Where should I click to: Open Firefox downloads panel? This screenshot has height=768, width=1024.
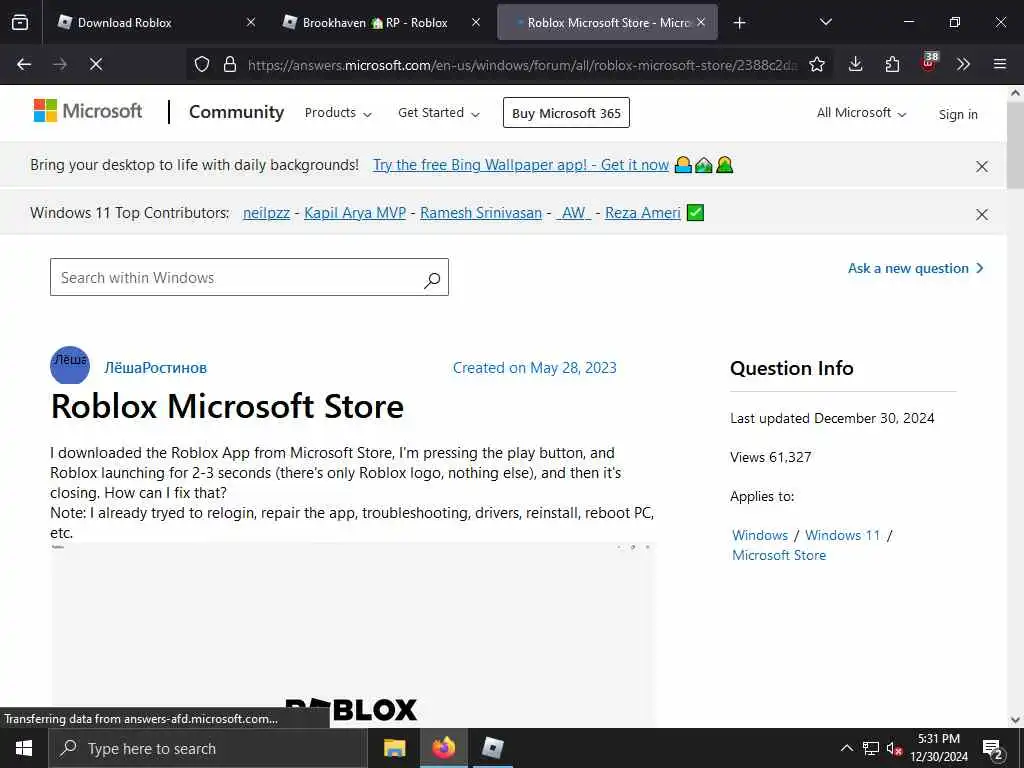click(856, 64)
